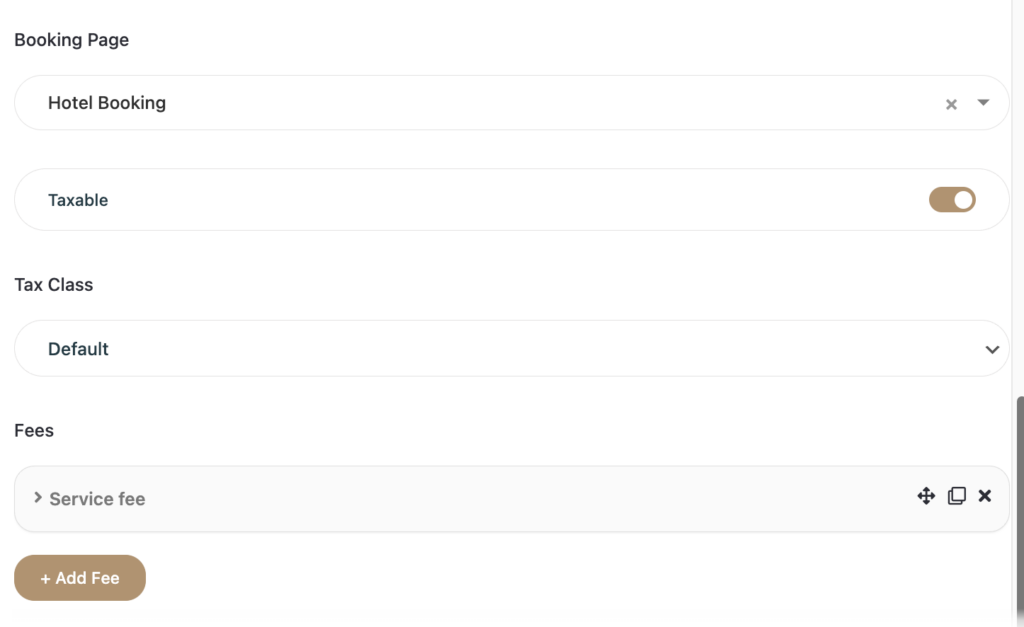Click the scrollbar track above the thumb
This screenshot has width=1024, height=627.
1019,200
